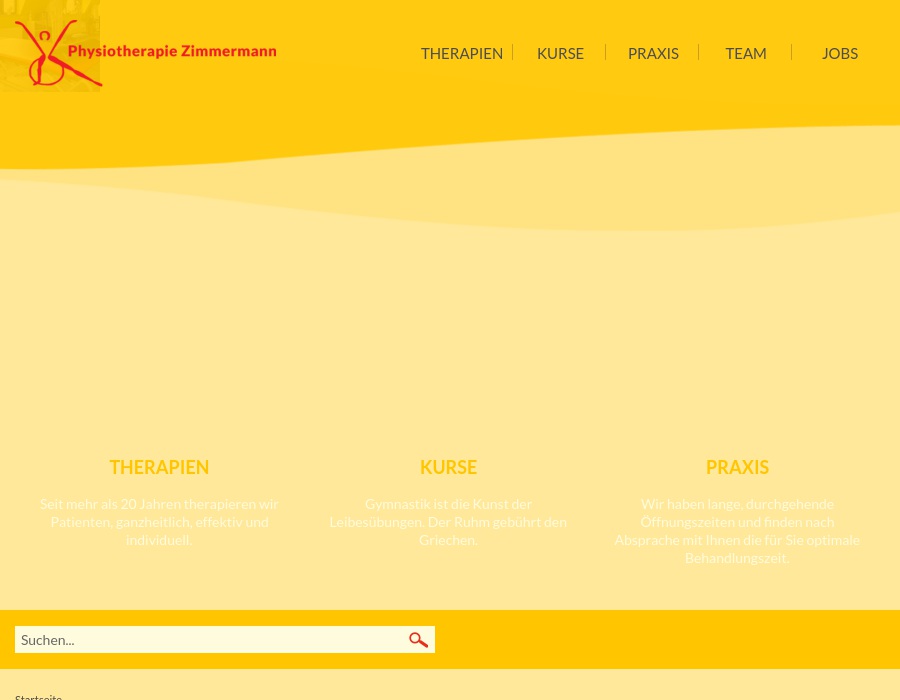Open the PRAXIS menu item
The width and height of the screenshot is (900, 700).
coord(653,53)
